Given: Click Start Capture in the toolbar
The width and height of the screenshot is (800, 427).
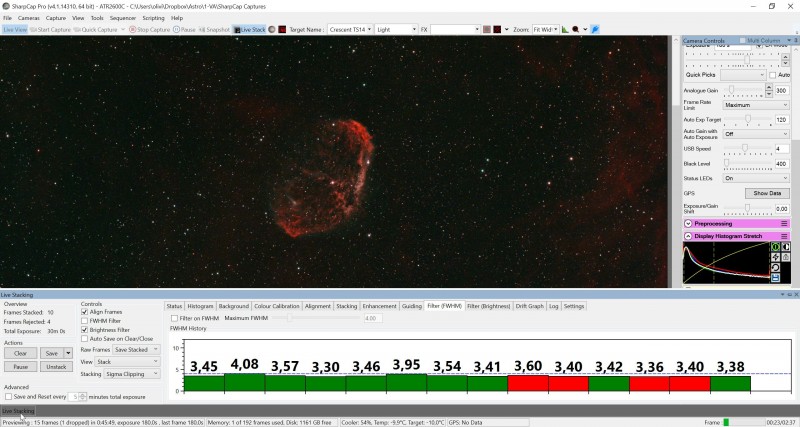Looking at the screenshot, I should (x=50, y=30).
